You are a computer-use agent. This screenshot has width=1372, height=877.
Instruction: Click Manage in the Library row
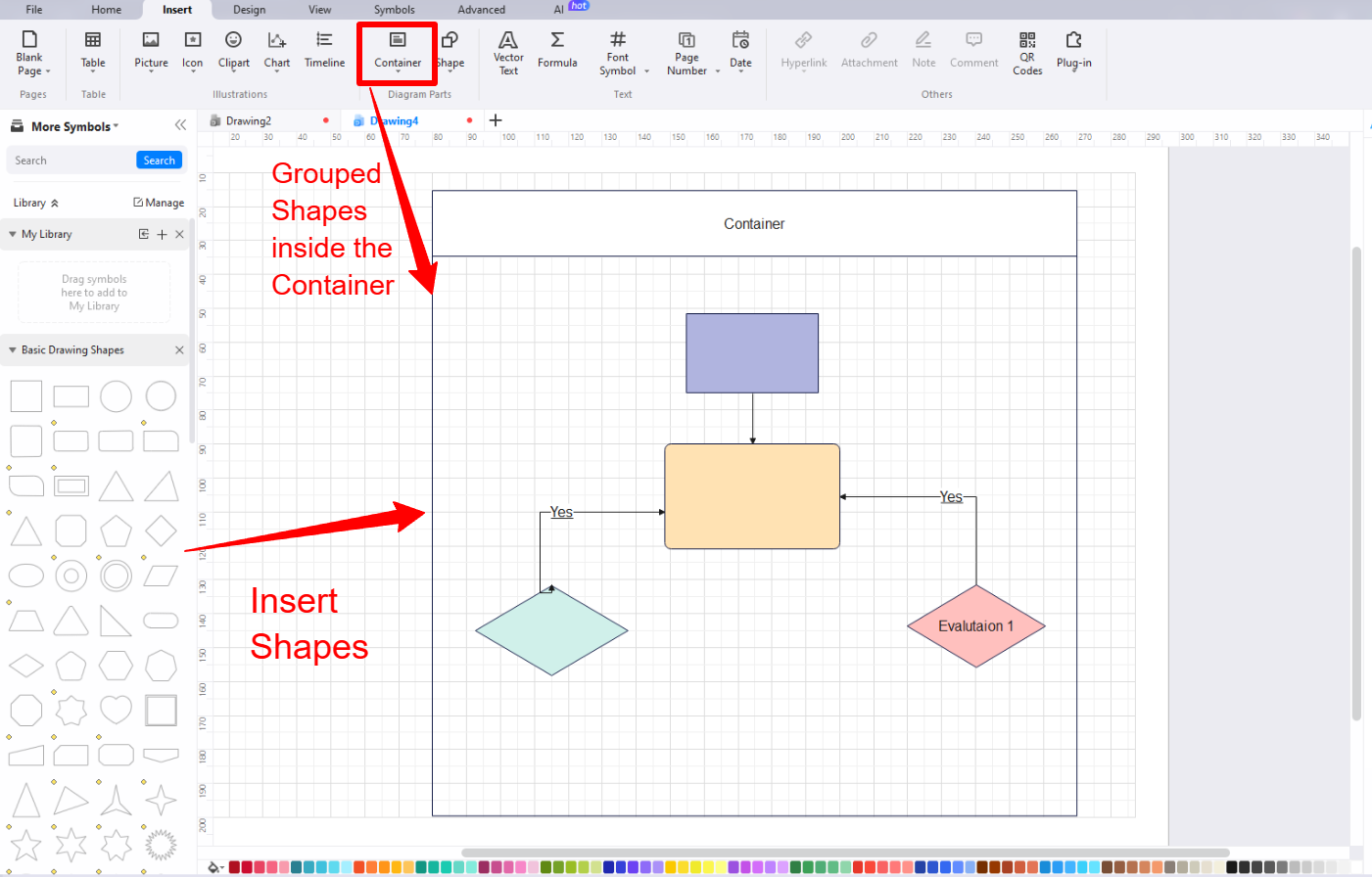pyautogui.click(x=159, y=203)
